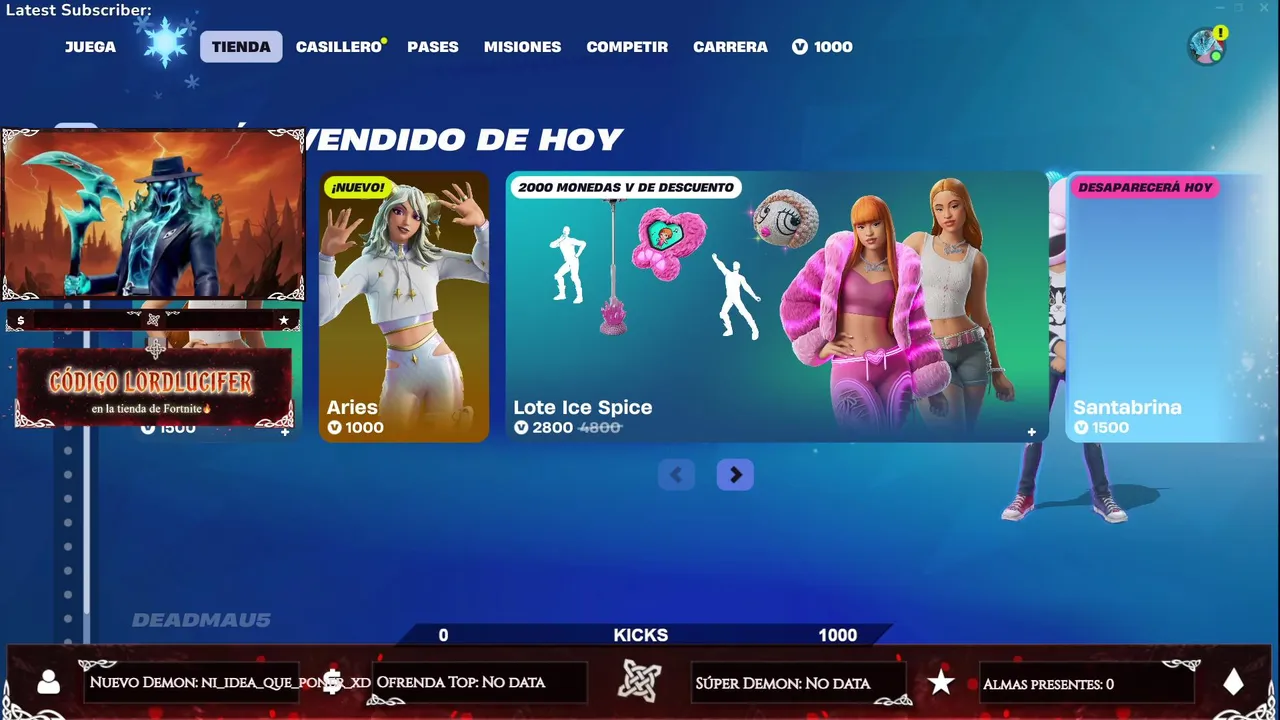Open the MISIONES tab
Screen dimensions: 1280x720
[x=522, y=47]
